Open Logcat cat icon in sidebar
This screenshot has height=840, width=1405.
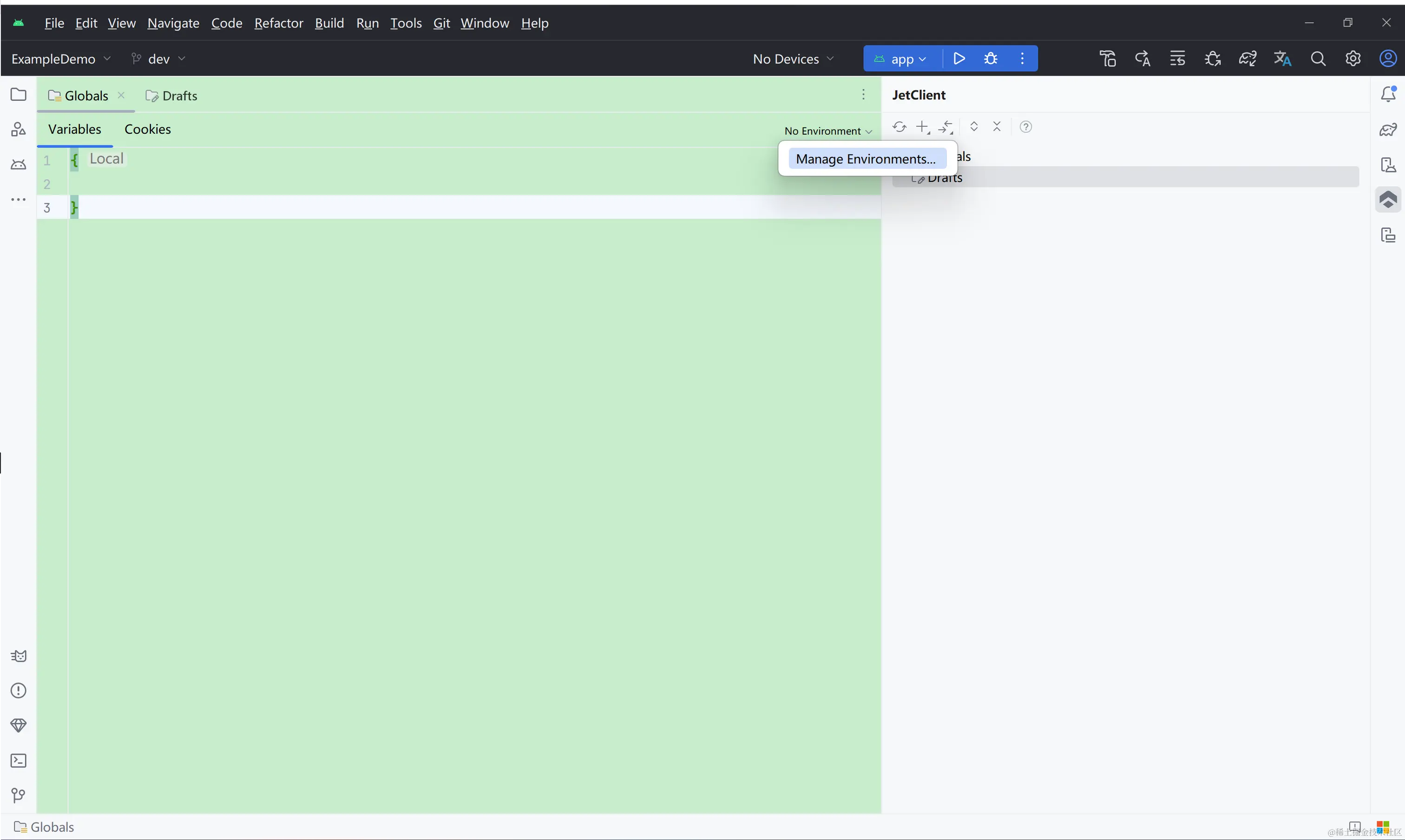click(19, 656)
